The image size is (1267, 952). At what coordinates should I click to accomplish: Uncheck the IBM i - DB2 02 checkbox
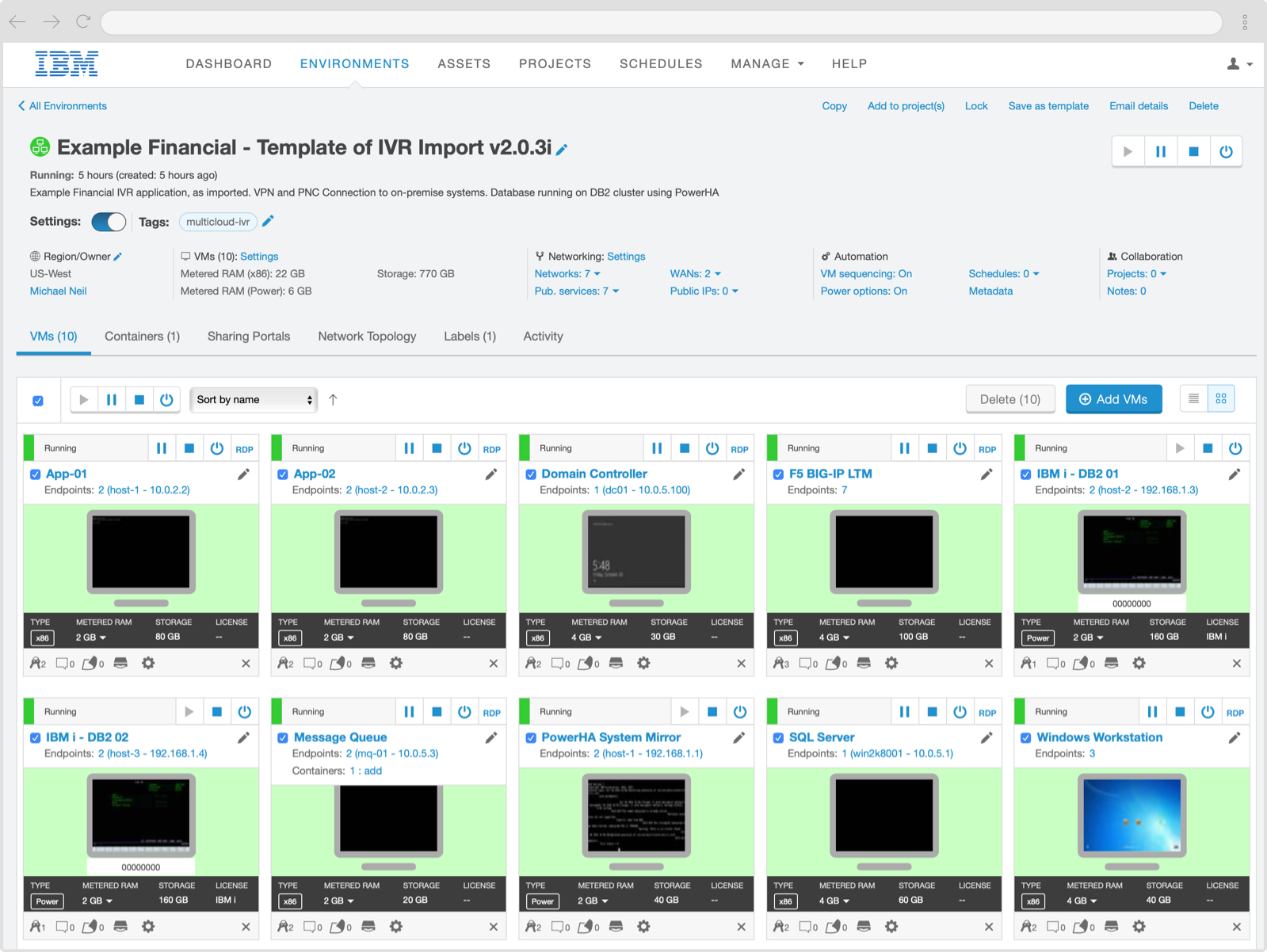(x=36, y=738)
